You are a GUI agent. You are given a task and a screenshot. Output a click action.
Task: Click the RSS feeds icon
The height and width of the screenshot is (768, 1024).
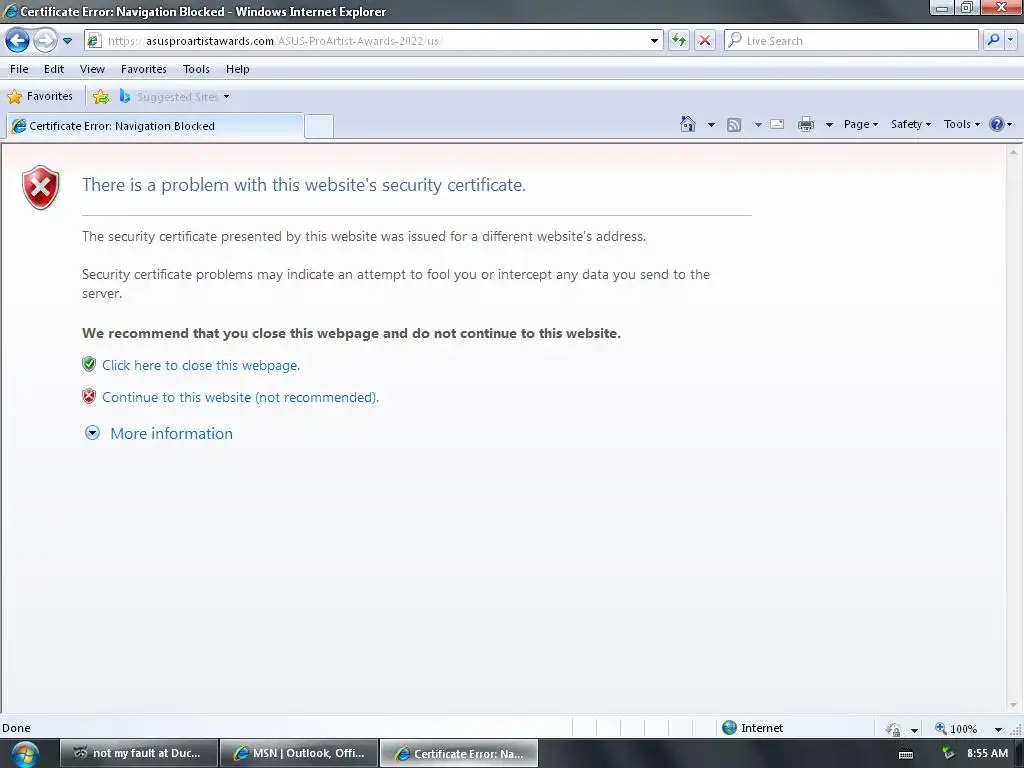coord(734,125)
